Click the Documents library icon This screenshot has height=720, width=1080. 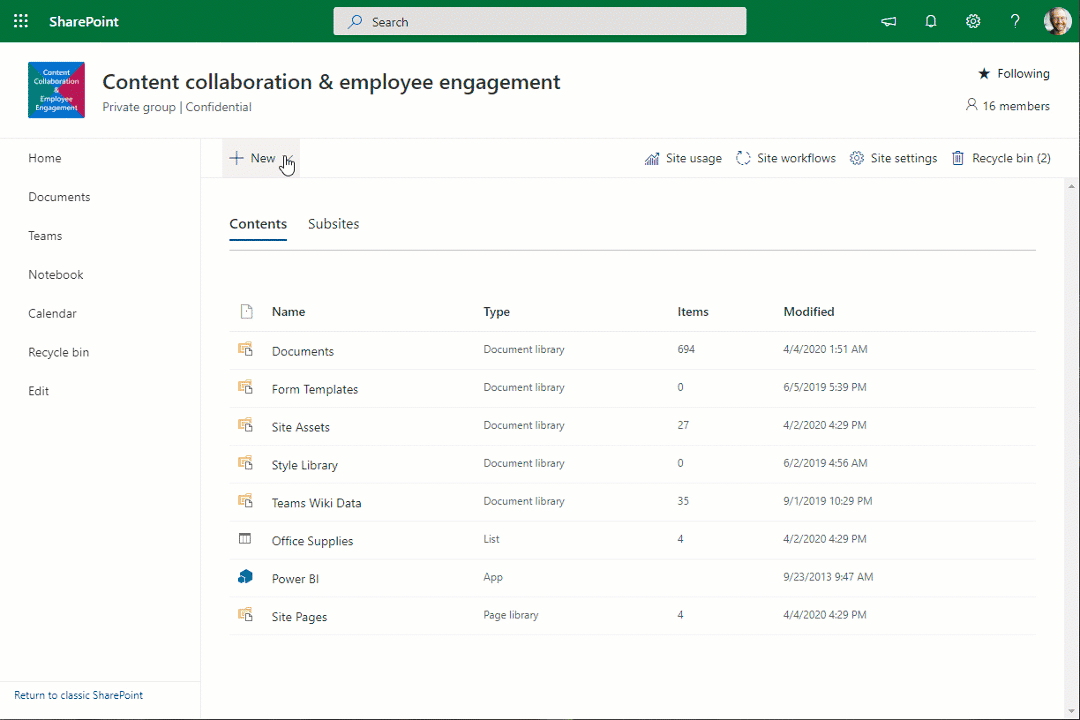pos(245,349)
